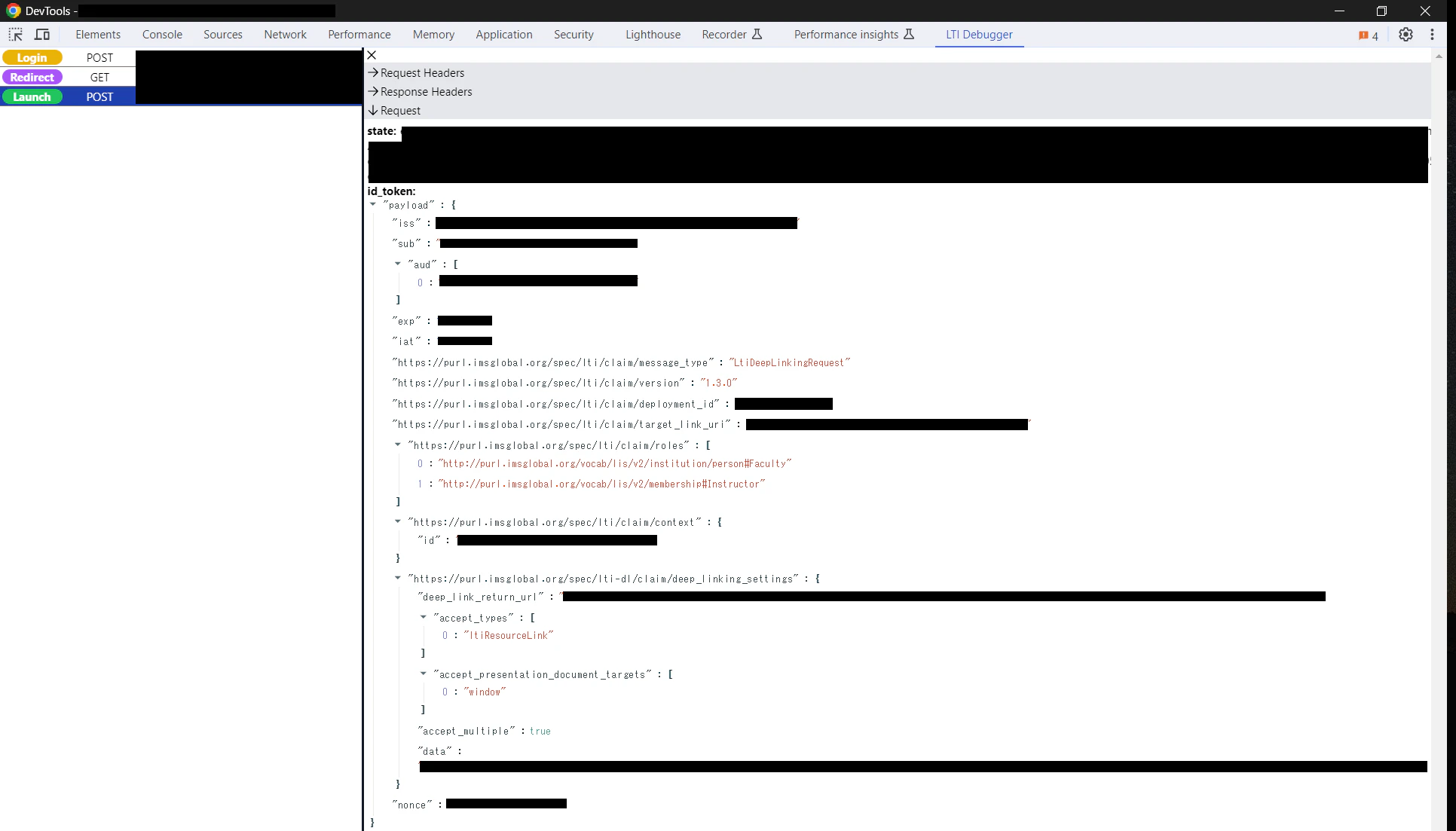This screenshot has height=831, width=1456.
Task: Switch to the Network tab
Action: (285, 35)
